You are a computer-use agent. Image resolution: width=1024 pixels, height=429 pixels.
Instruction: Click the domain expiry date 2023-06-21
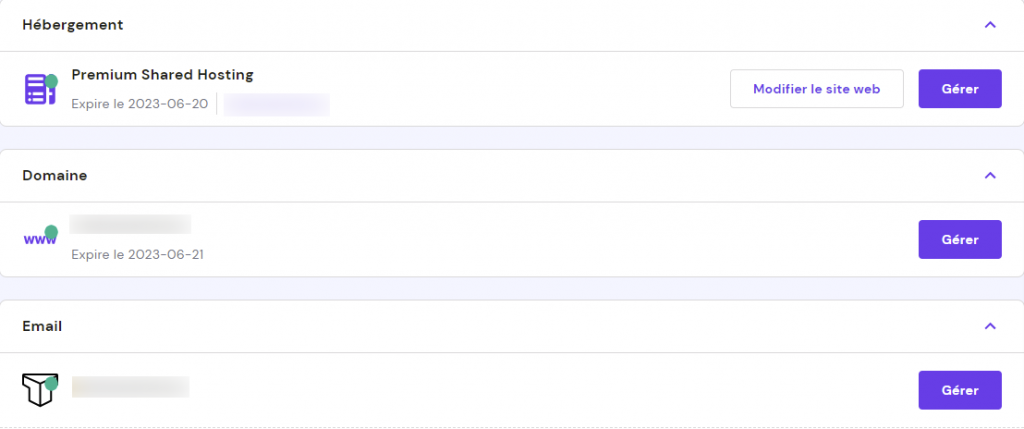point(138,254)
